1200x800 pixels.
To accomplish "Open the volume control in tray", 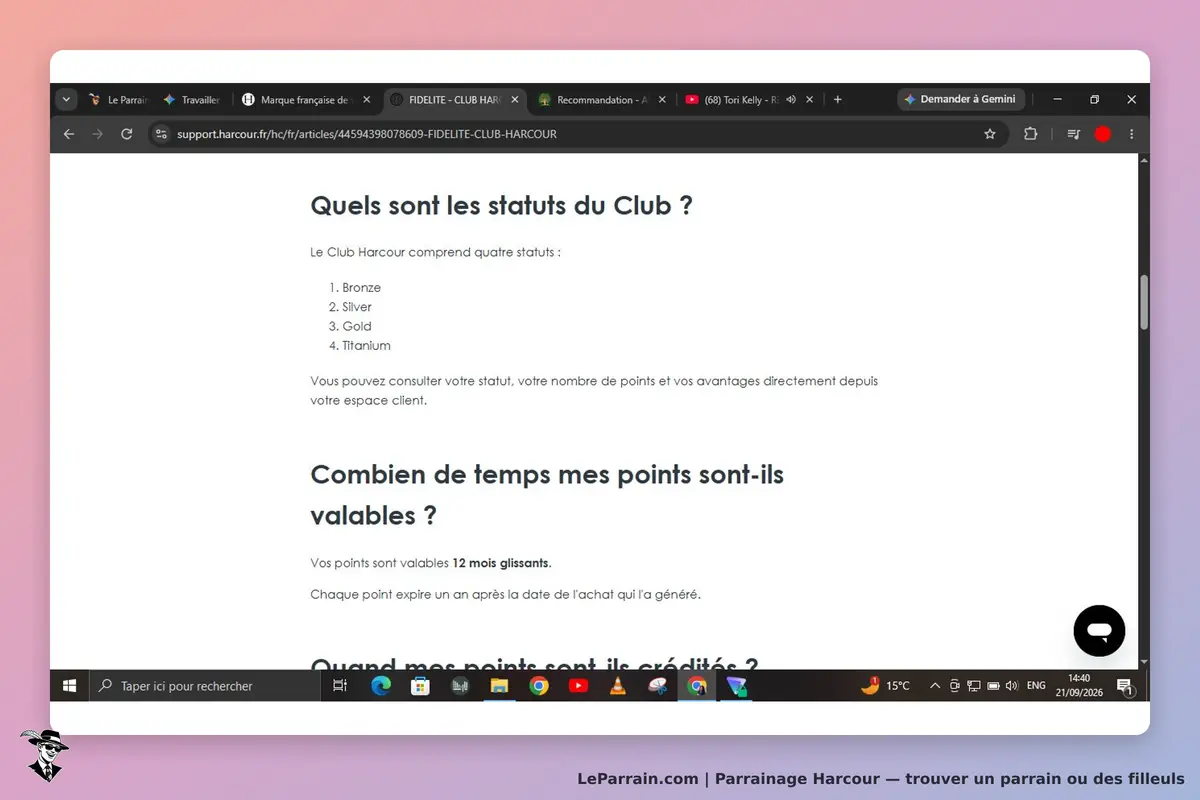I will click(1011, 686).
